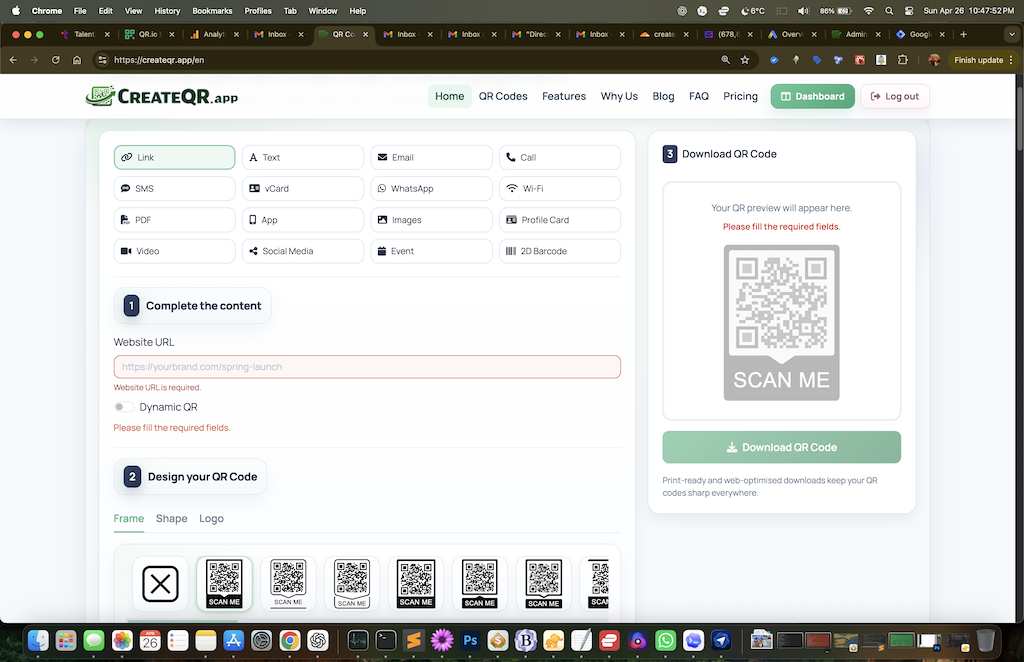Open the Apple menu
1024x662 pixels.
(16, 10)
